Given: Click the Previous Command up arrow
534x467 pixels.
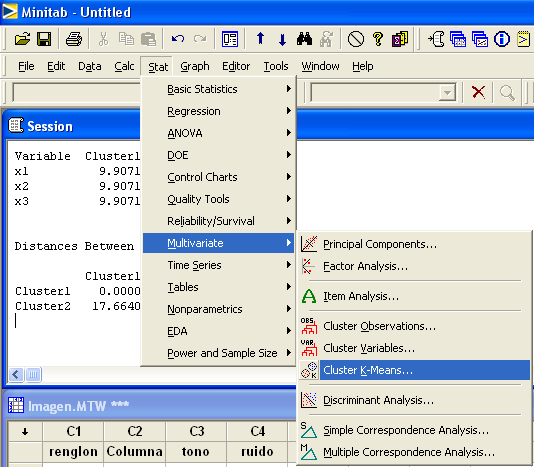Looking at the screenshot, I should [261, 38].
